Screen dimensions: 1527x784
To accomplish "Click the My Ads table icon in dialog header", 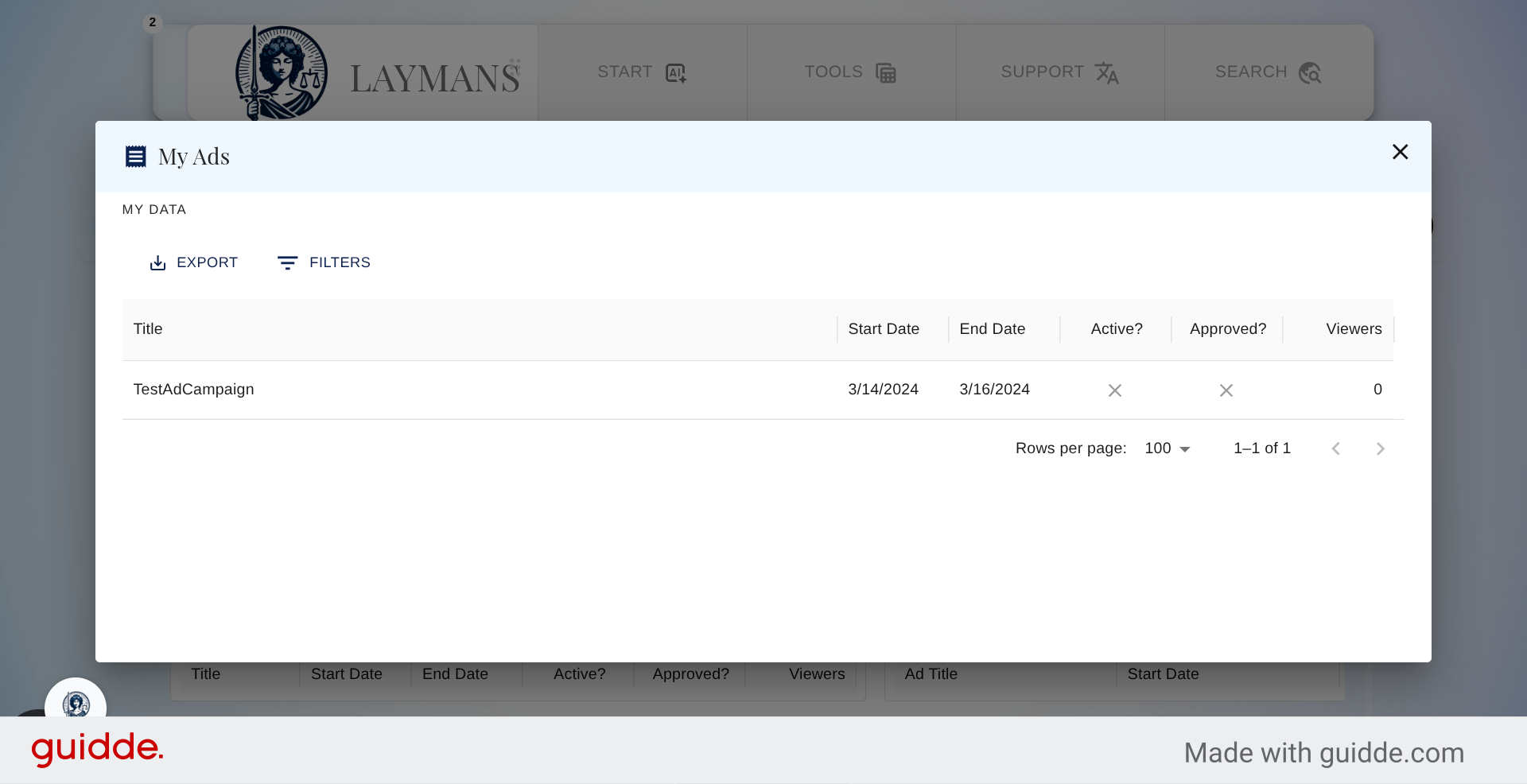I will [136, 156].
